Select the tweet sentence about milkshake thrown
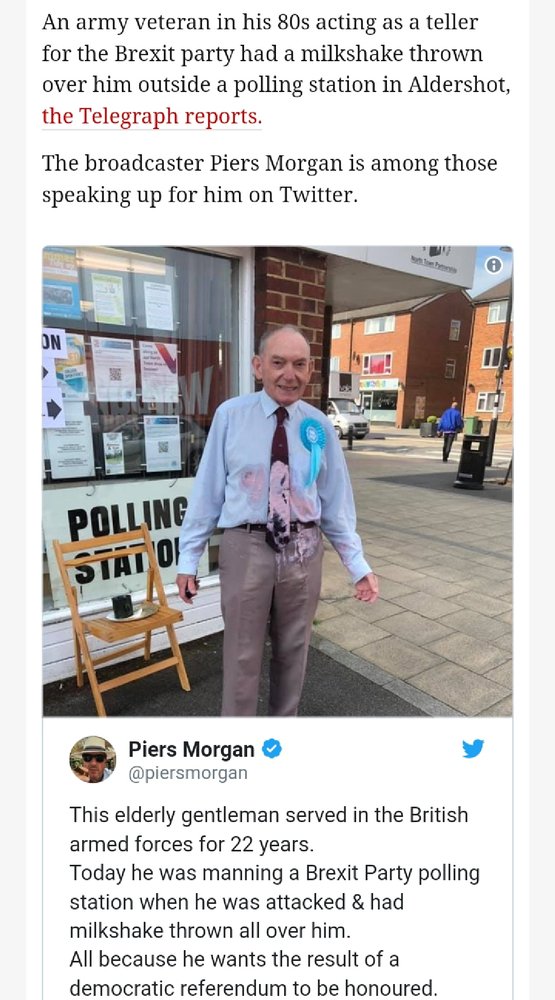Viewport: 555px width, 1000px height. (274, 902)
